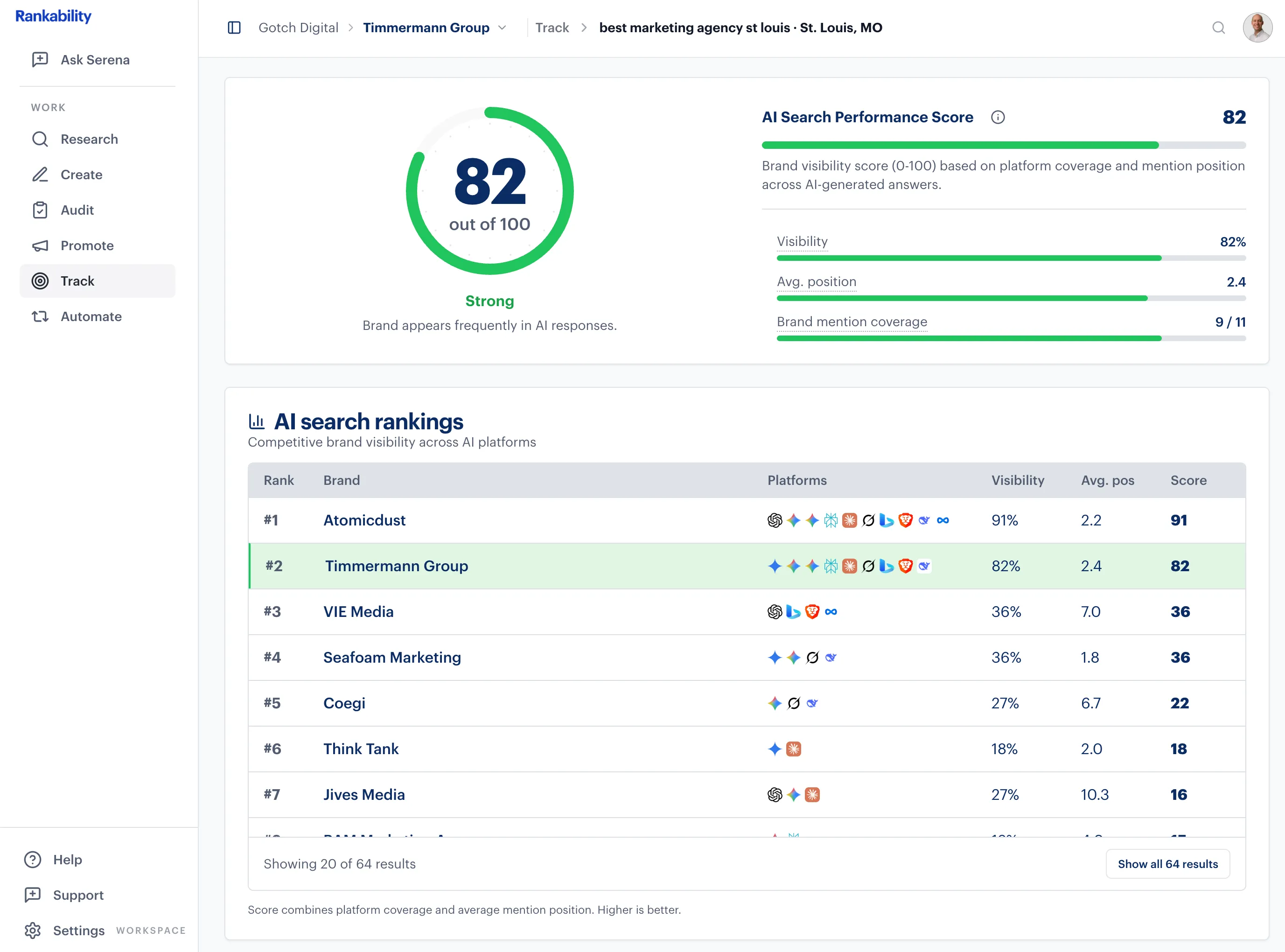The height and width of the screenshot is (952, 1285).
Task: Click the Jives Media brand name
Action: pyautogui.click(x=363, y=795)
